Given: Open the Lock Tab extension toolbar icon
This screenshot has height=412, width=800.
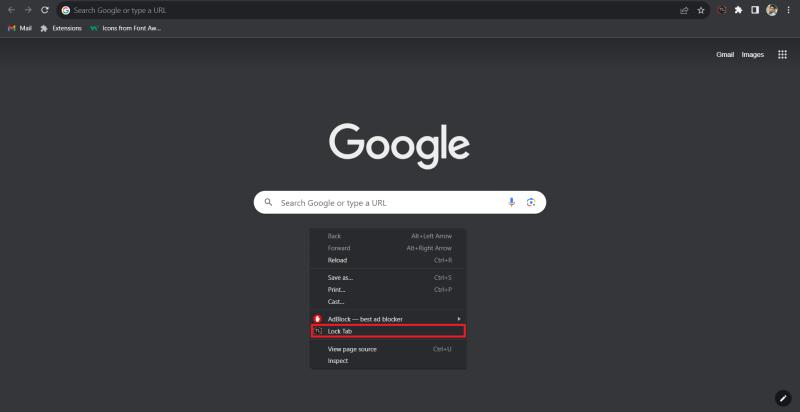Looking at the screenshot, I should 721,10.
